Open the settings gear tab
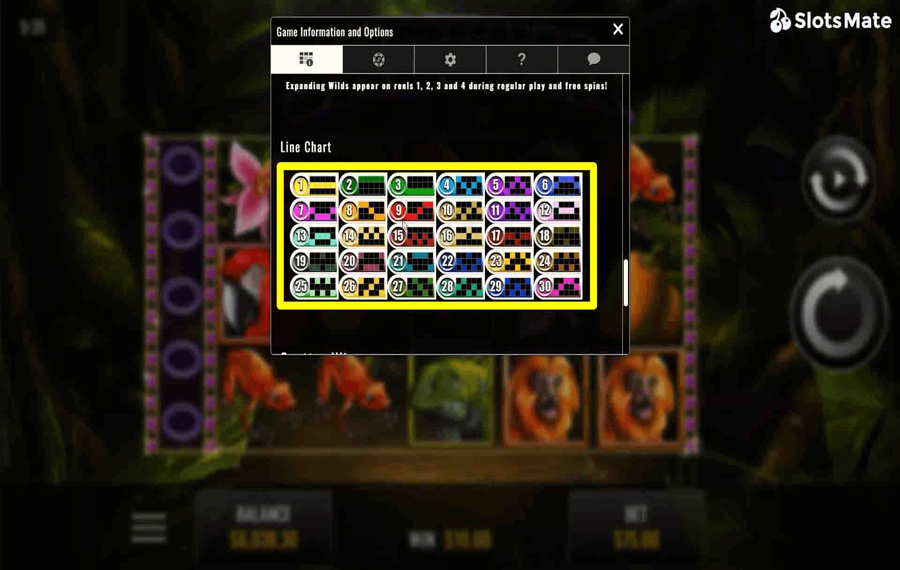Screen dimensions: 900x570 450,59
